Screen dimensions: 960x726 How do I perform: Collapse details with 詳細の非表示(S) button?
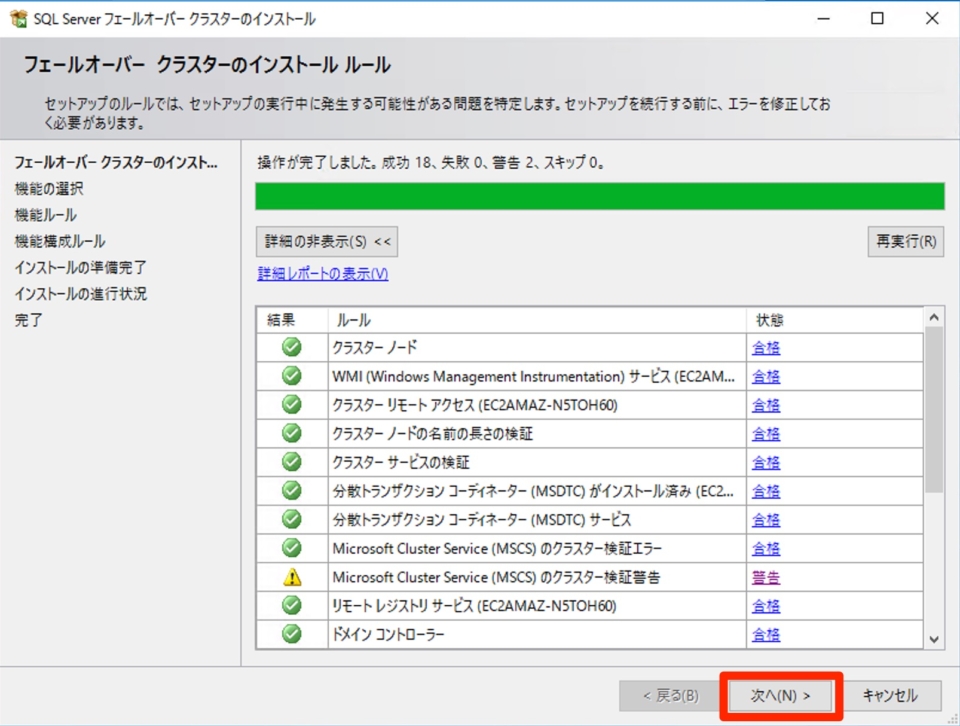tap(327, 241)
